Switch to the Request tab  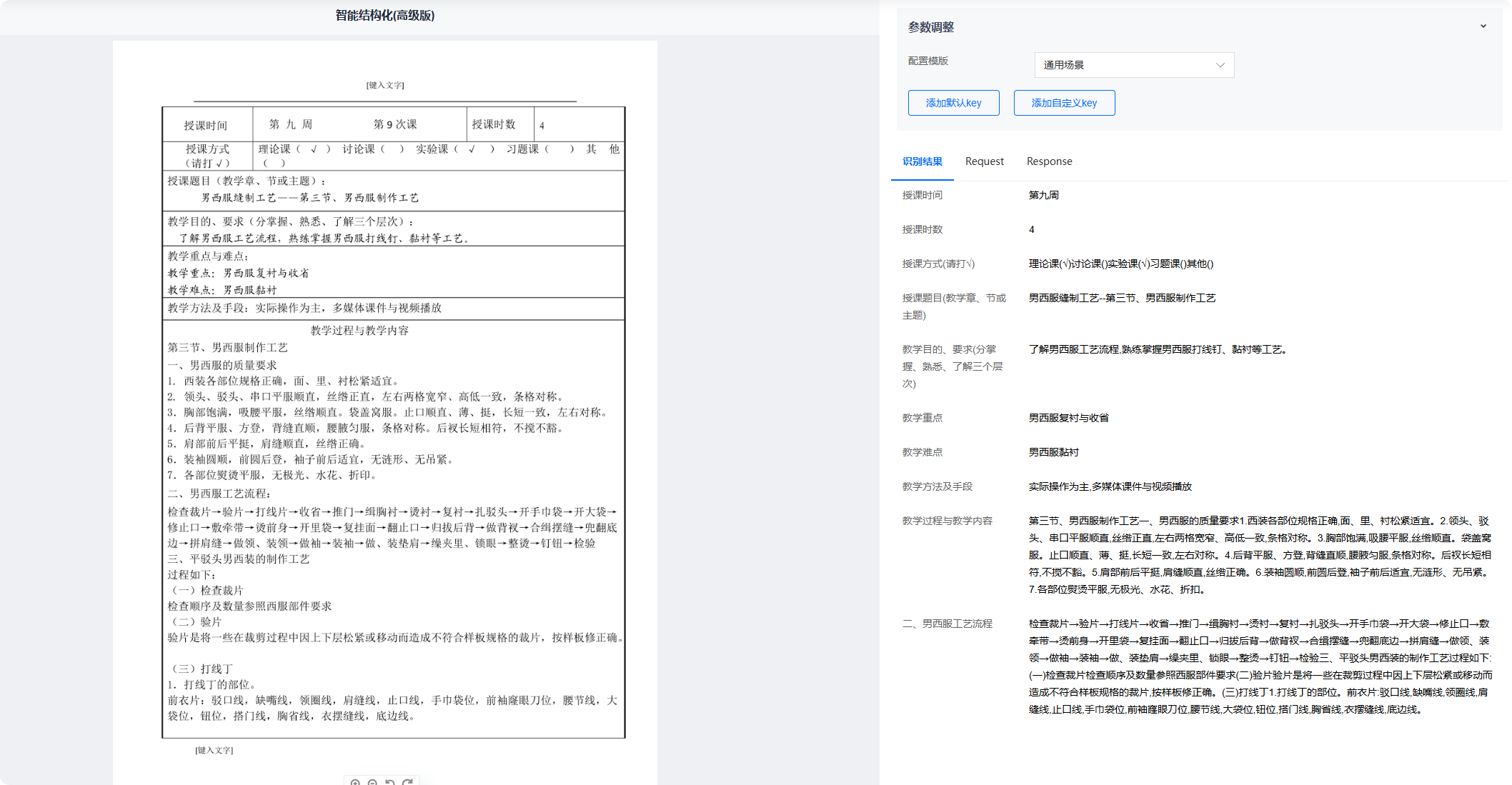(984, 161)
